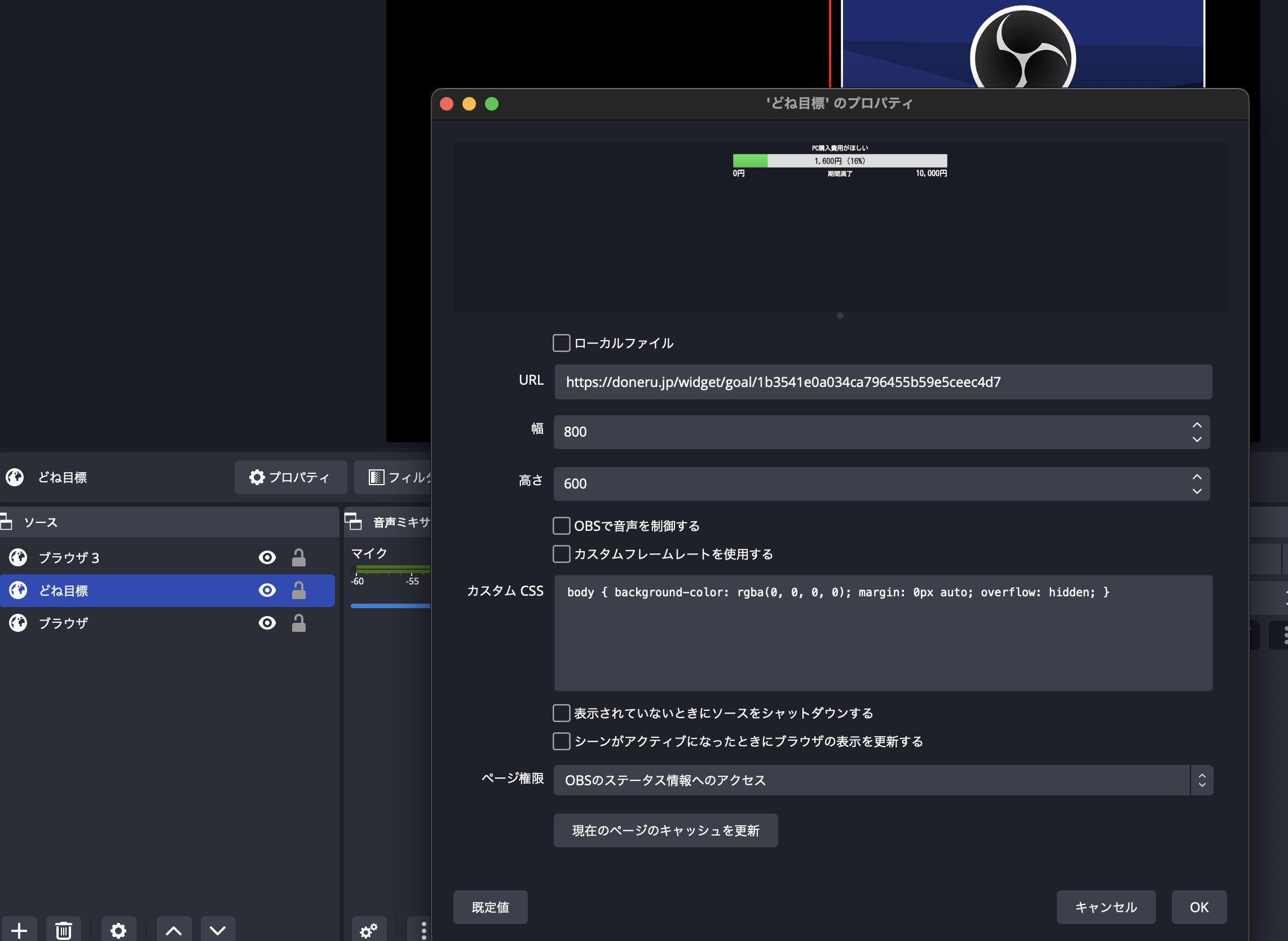Enable カスタムフレームレートを使用する checkbox
This screenshot has width=1288, height=941.
click(x=562, y=554)
